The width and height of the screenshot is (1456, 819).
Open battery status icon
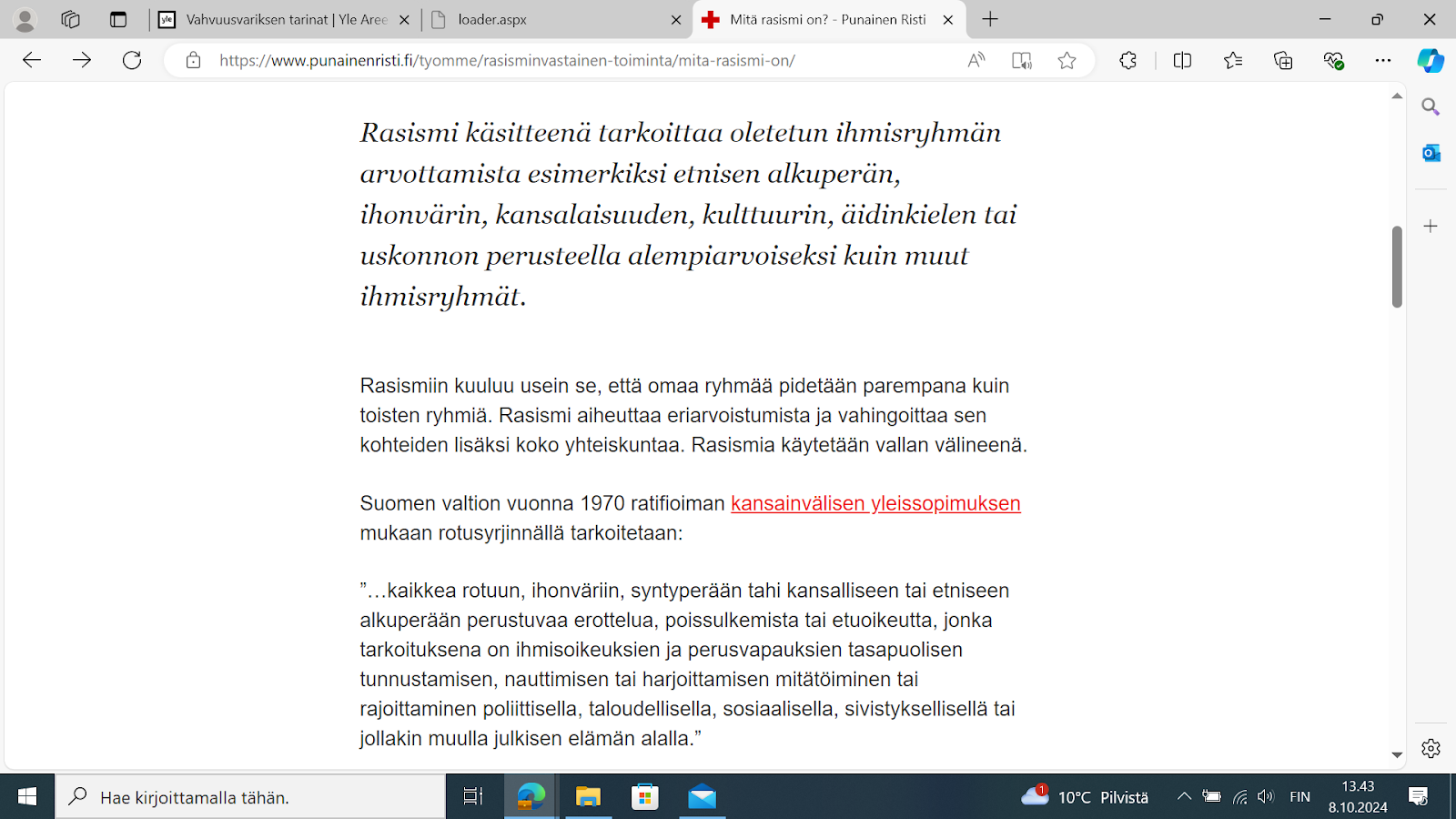[1212, 797]
